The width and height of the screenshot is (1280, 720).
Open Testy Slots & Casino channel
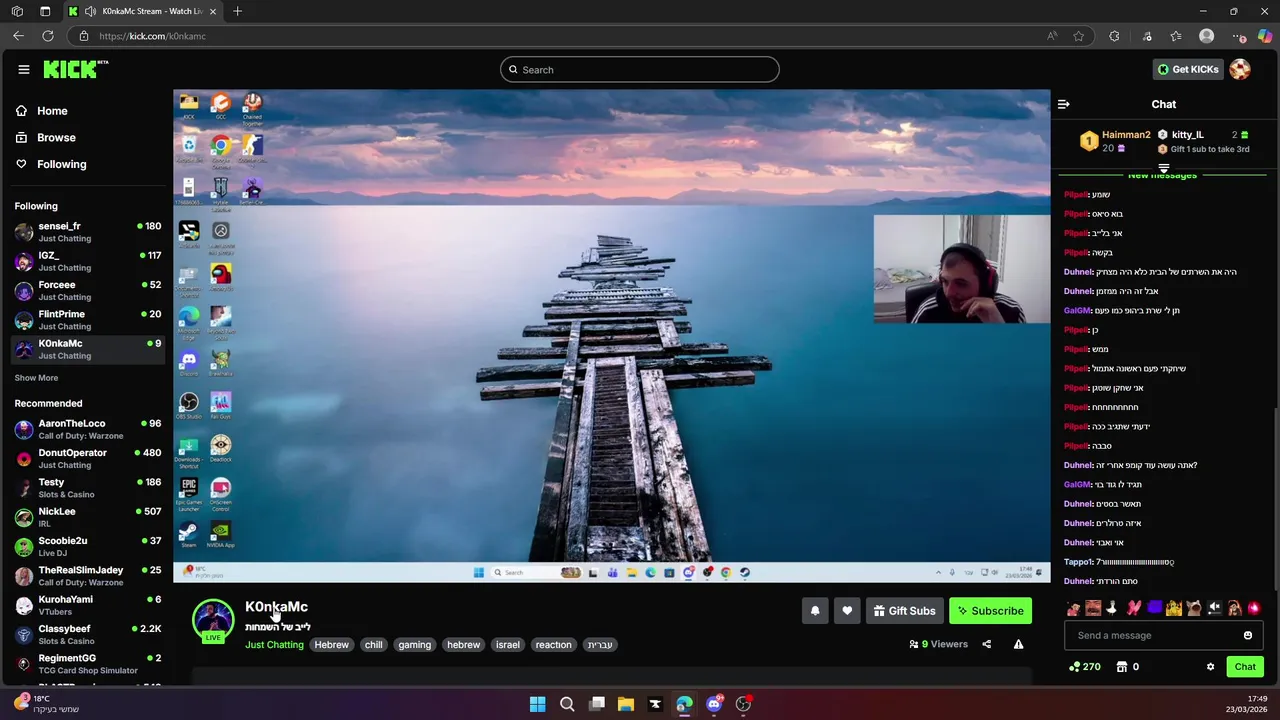[x=88, y=488]
